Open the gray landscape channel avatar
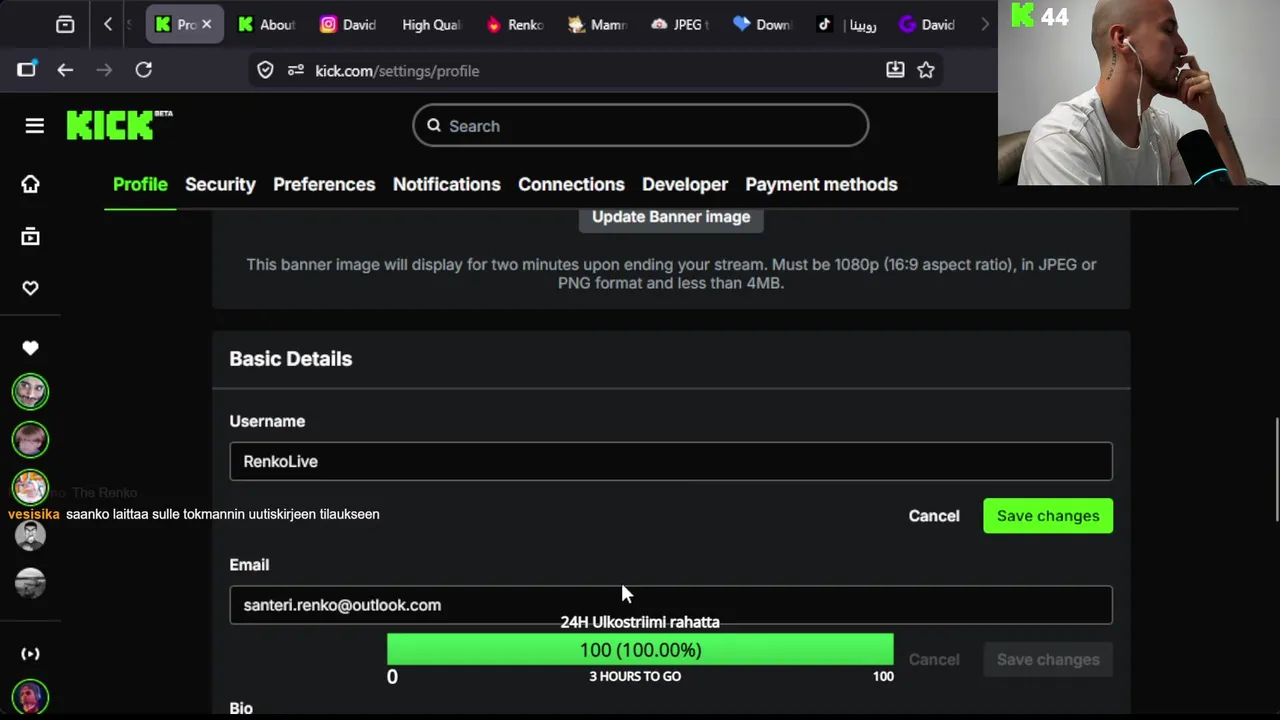The width and height of the screenshot is (1280, 720). point(30,583)
